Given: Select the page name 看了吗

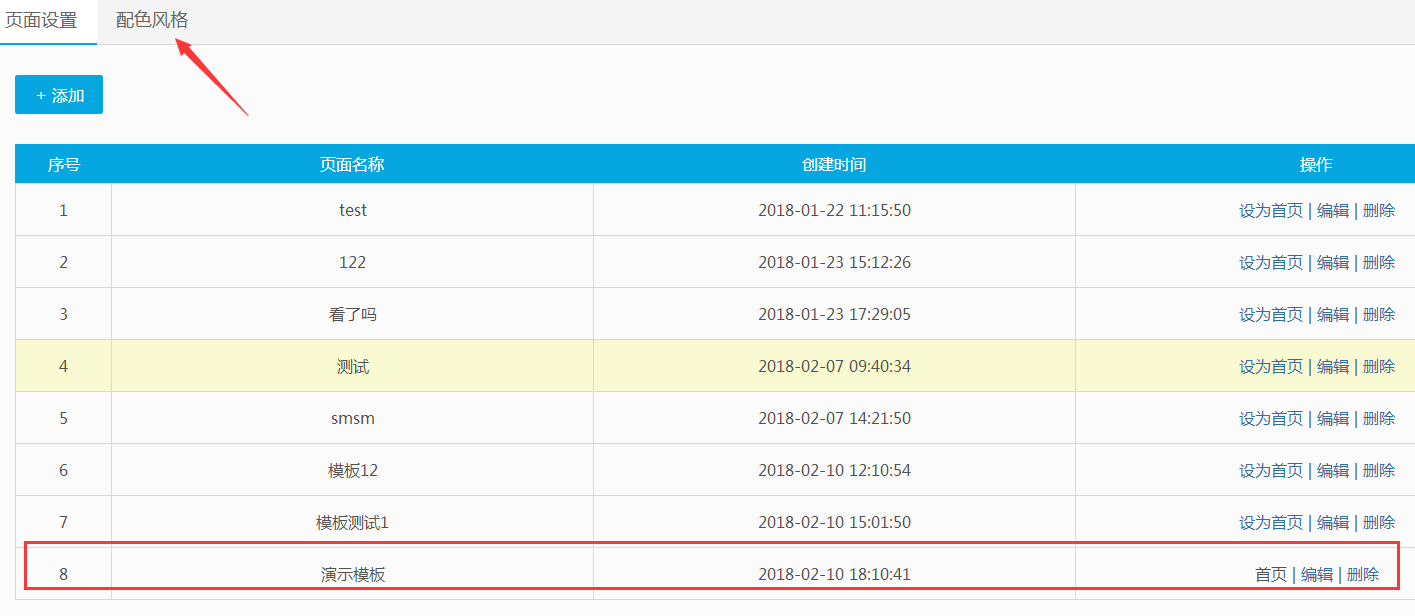Looking at the screenshot, I should [352, 314].
